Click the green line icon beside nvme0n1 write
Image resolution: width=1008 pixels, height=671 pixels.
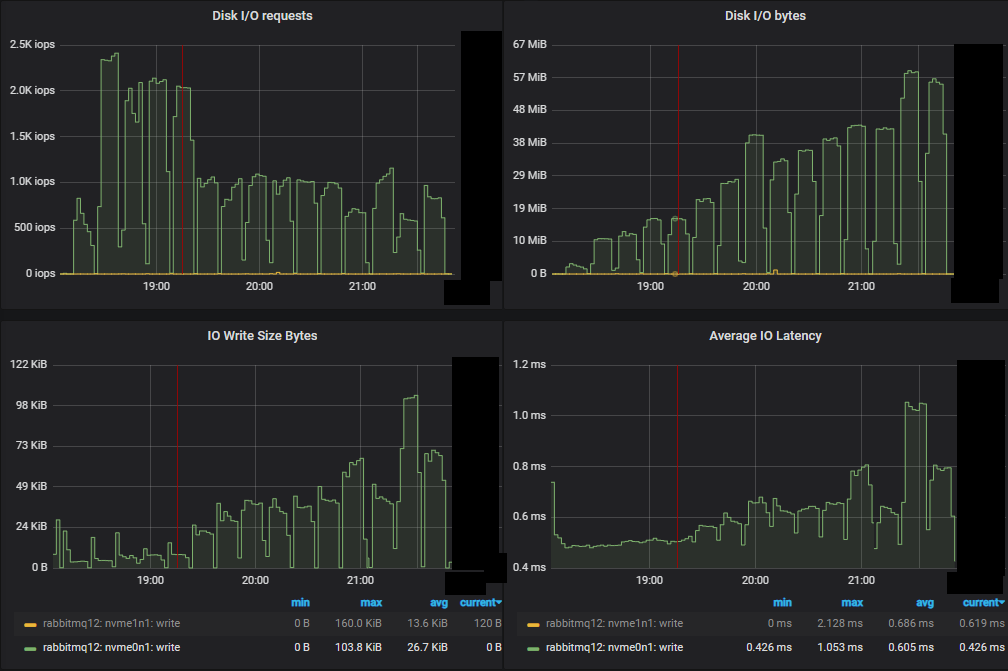coord(31,647)
